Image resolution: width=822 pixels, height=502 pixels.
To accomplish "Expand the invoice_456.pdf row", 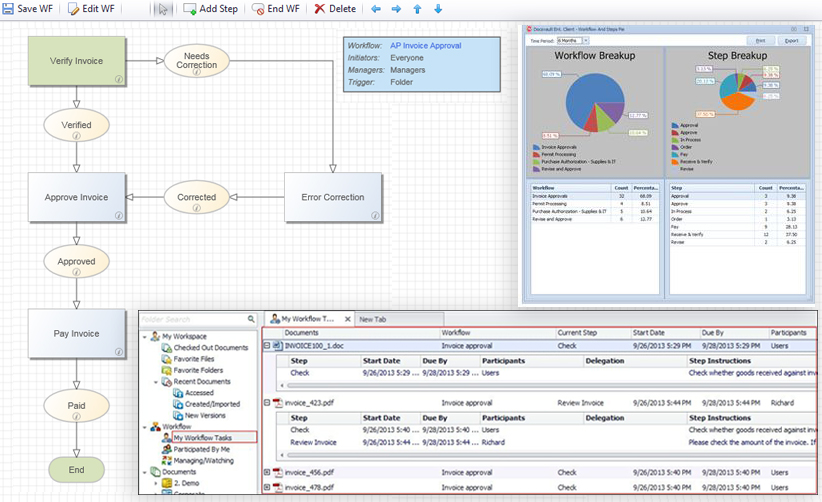I will coord(267,472).
